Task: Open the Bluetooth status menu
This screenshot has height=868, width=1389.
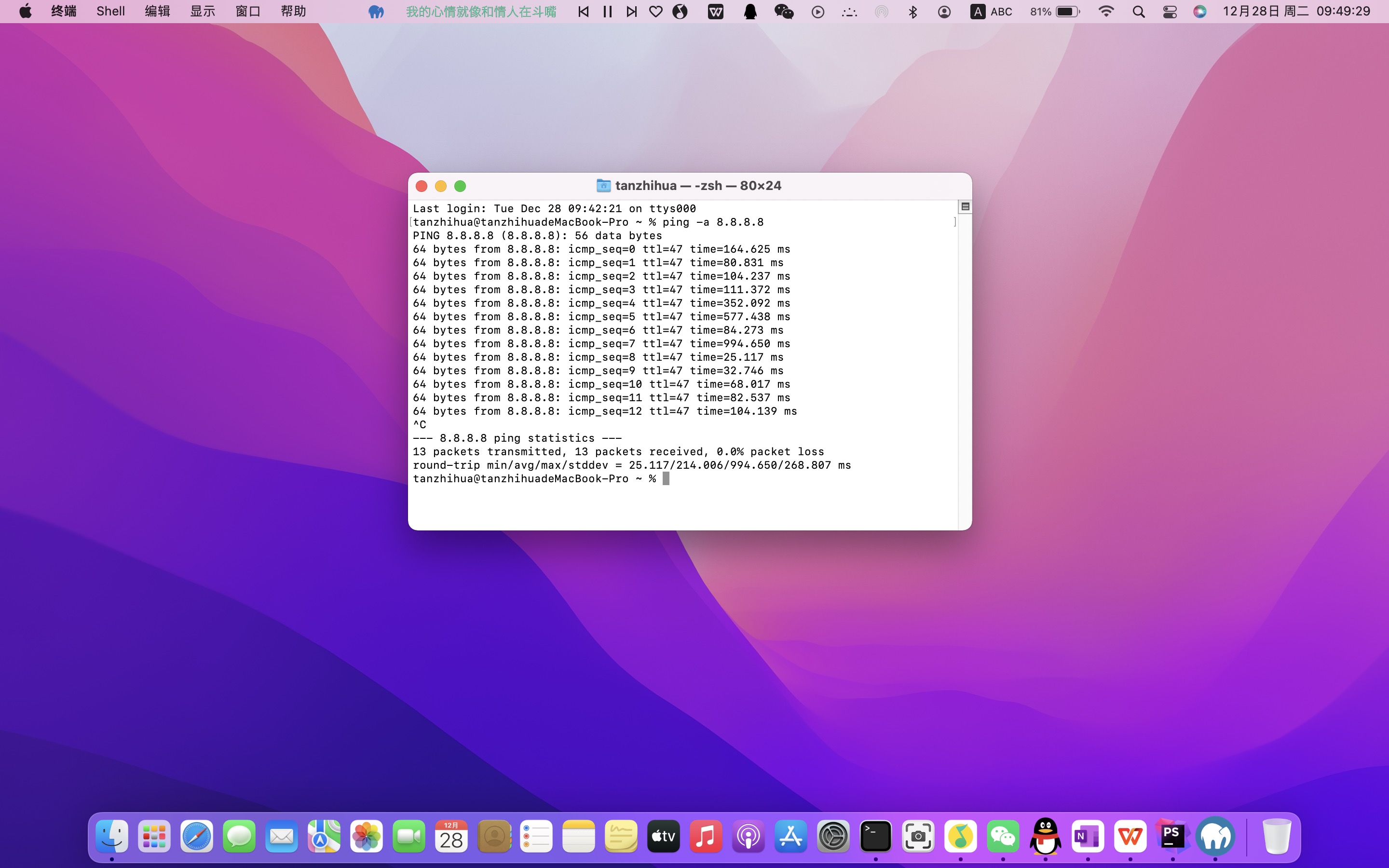Action: pyautogui.click(x=912, y=12)
